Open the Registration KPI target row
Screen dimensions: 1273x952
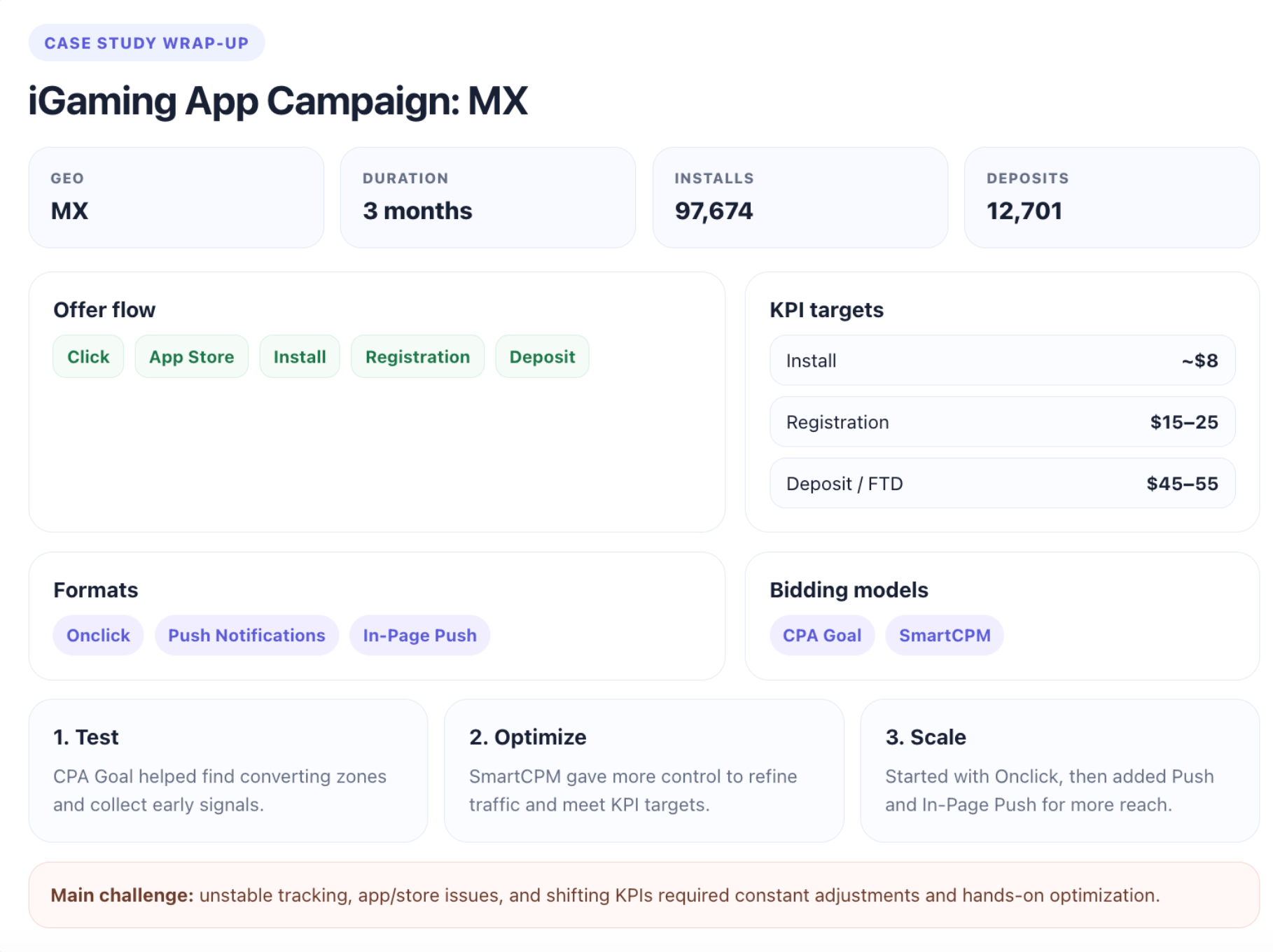1002,422
